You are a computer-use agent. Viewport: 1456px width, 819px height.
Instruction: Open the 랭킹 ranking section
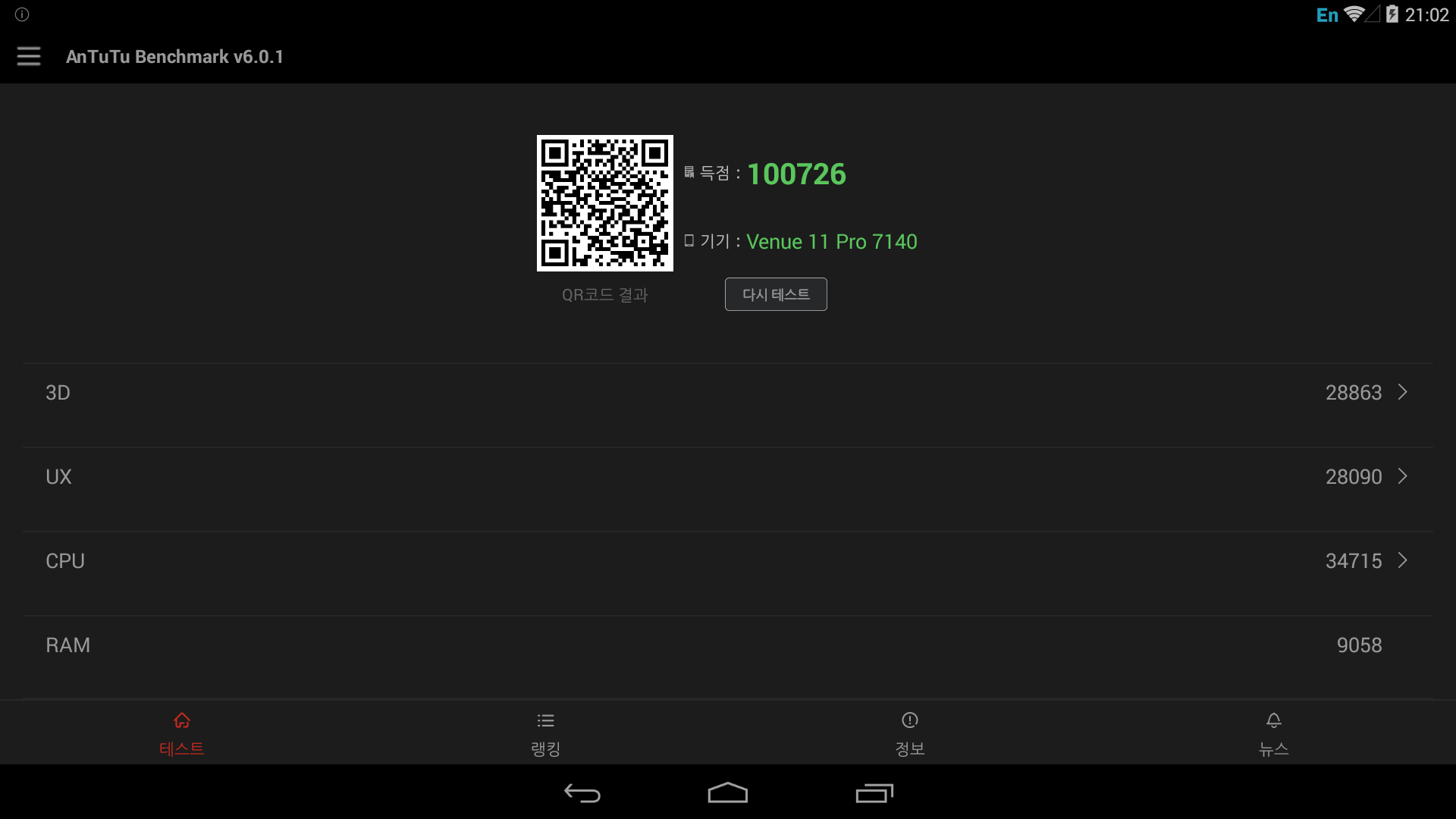[x=546, y=735]
